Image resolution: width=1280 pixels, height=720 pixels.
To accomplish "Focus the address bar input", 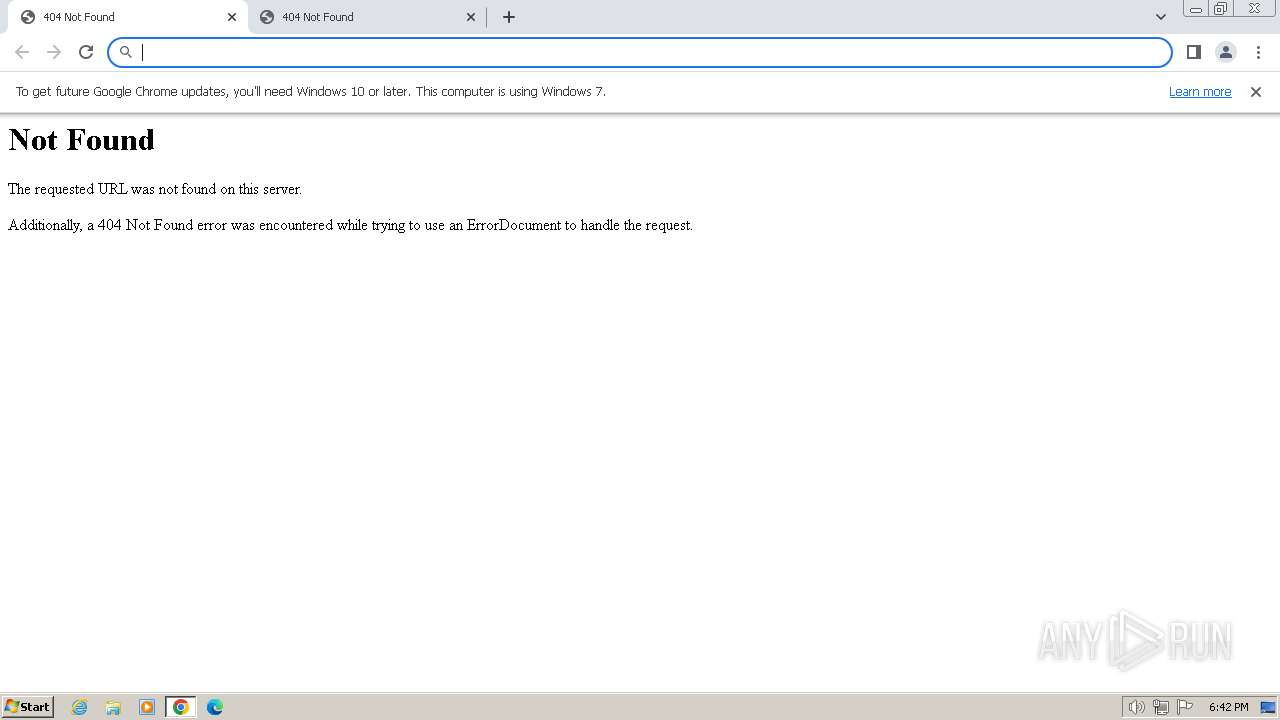I will click(x=640, y=52).
